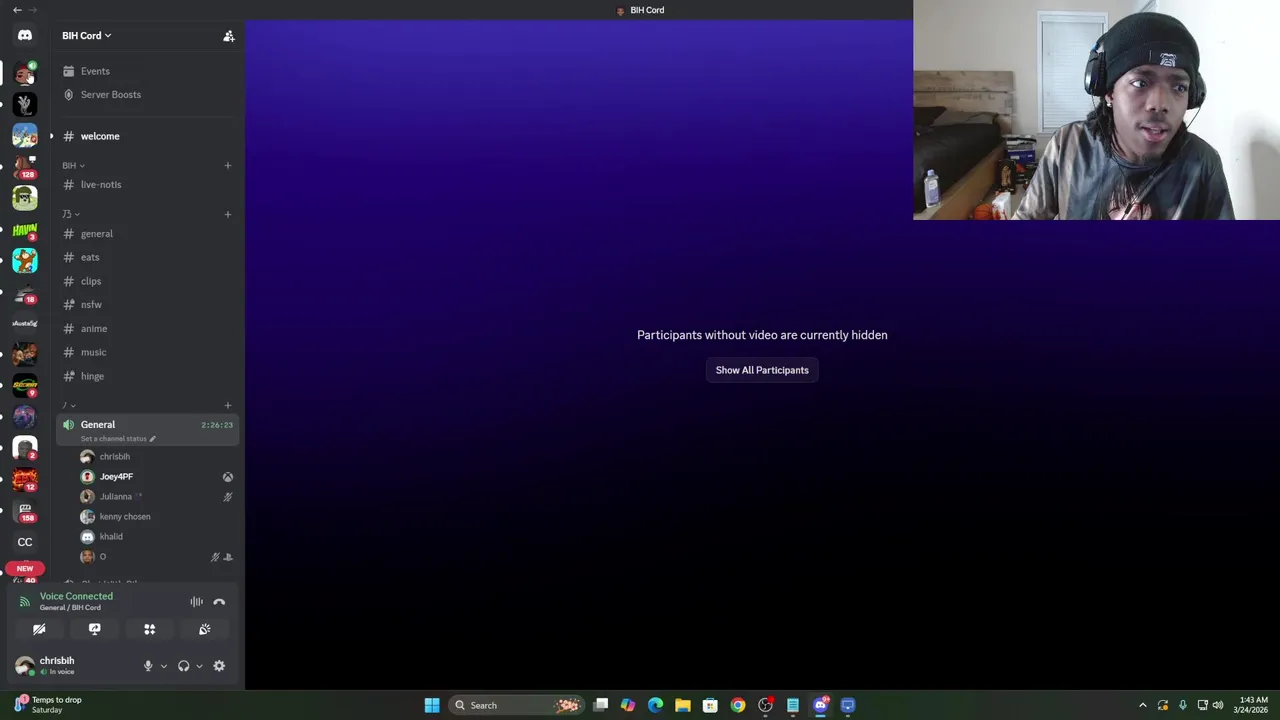
Task: Open Microsoft Edge from taskbar
Action: [x=655, y=705]
